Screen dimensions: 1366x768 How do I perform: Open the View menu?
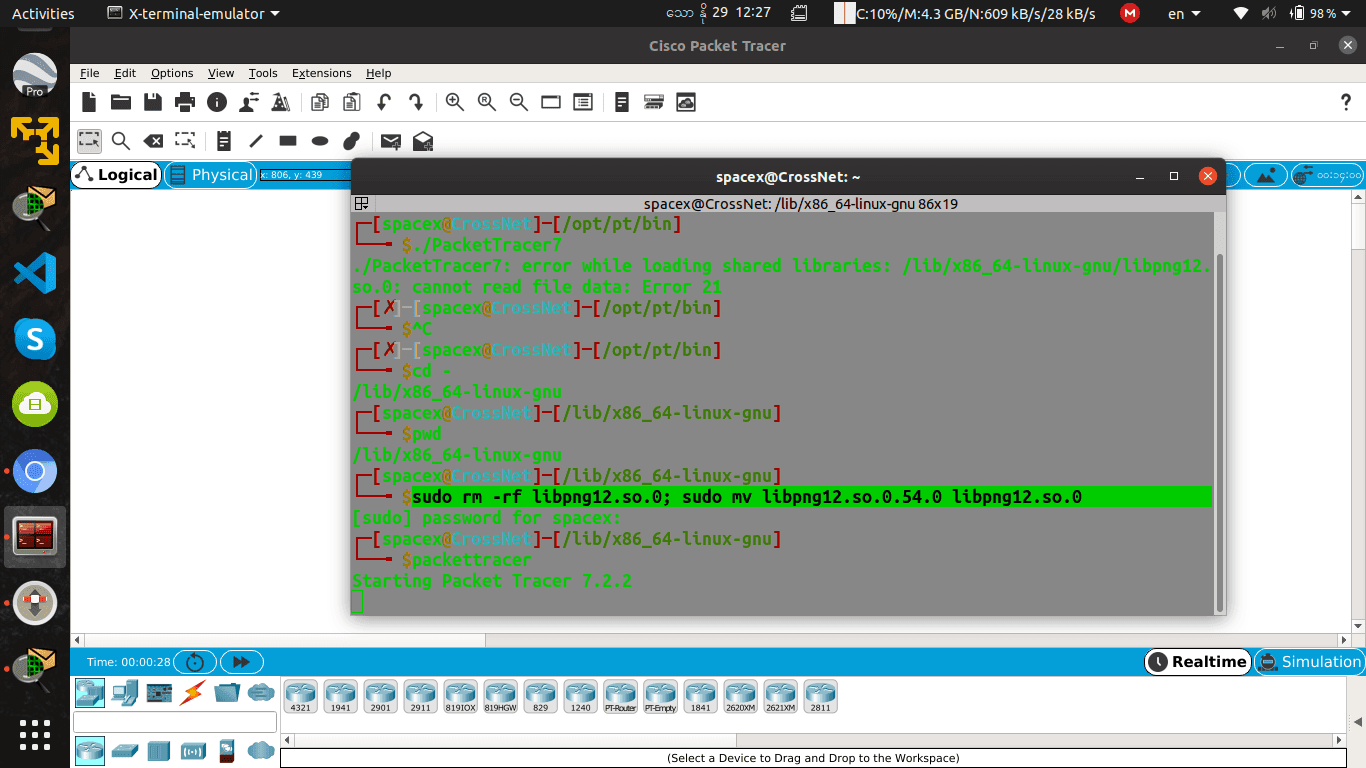pyautogui.click(x=221, y=73)
